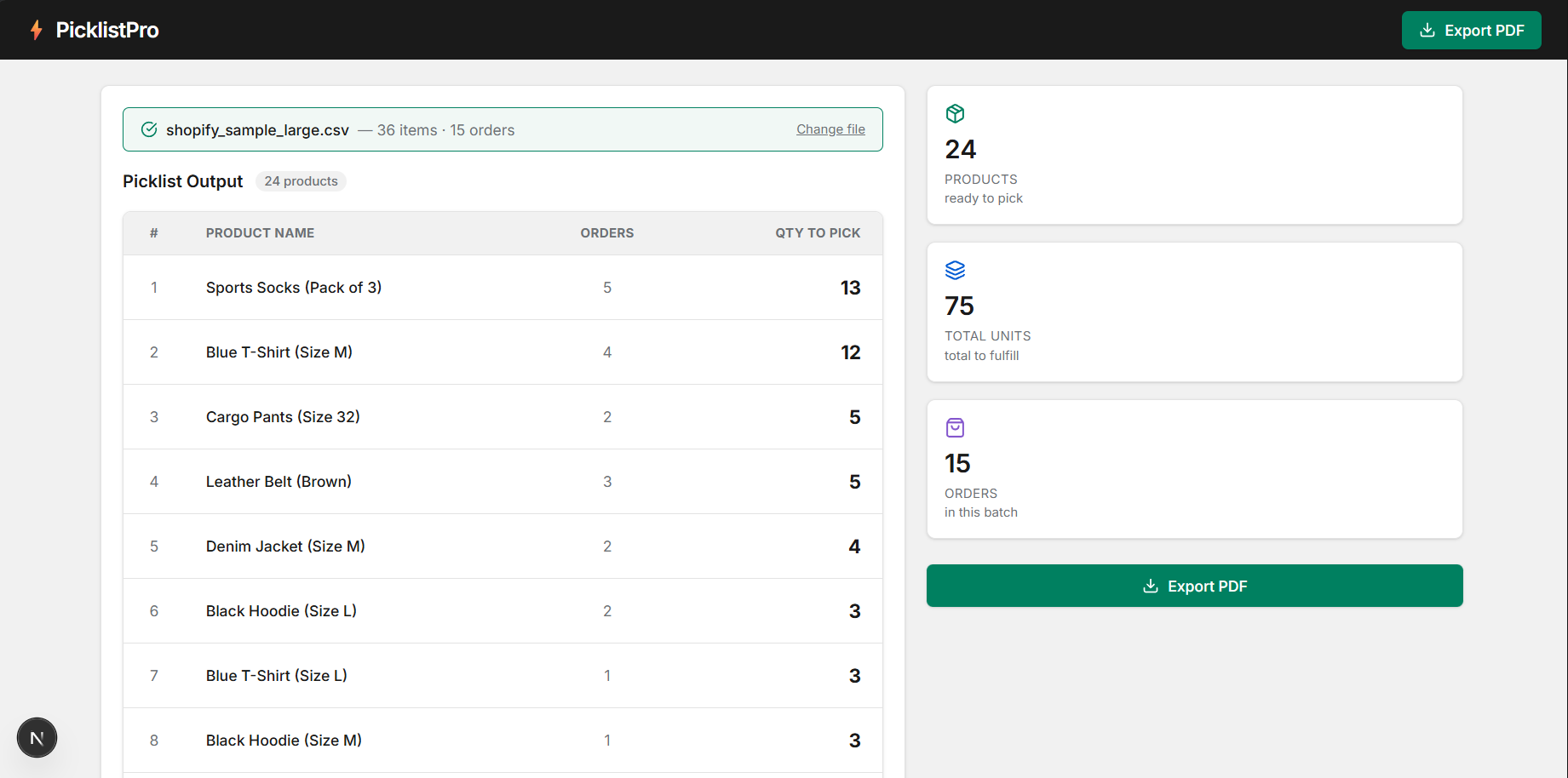Viewport: 1568px width, 778px height.
Task: Click the 24 PRODUCTS stat number
Action: point(960,149)
